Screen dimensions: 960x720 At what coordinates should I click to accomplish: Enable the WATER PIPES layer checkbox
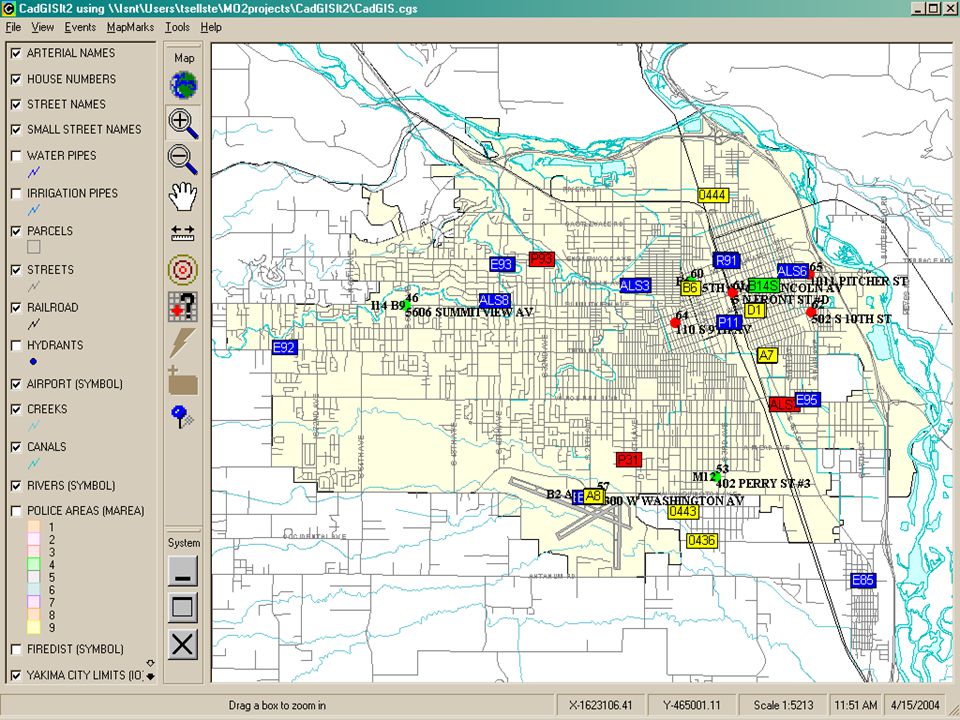click(x=17, y=156)
